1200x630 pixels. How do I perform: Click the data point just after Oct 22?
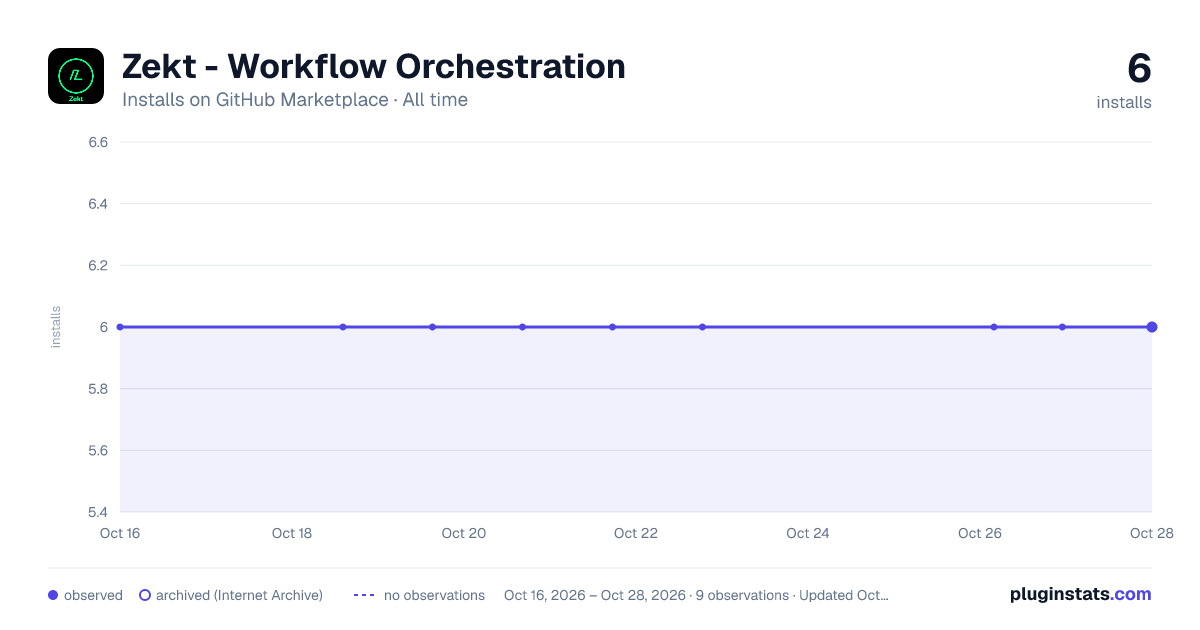(x=702, y=327)
